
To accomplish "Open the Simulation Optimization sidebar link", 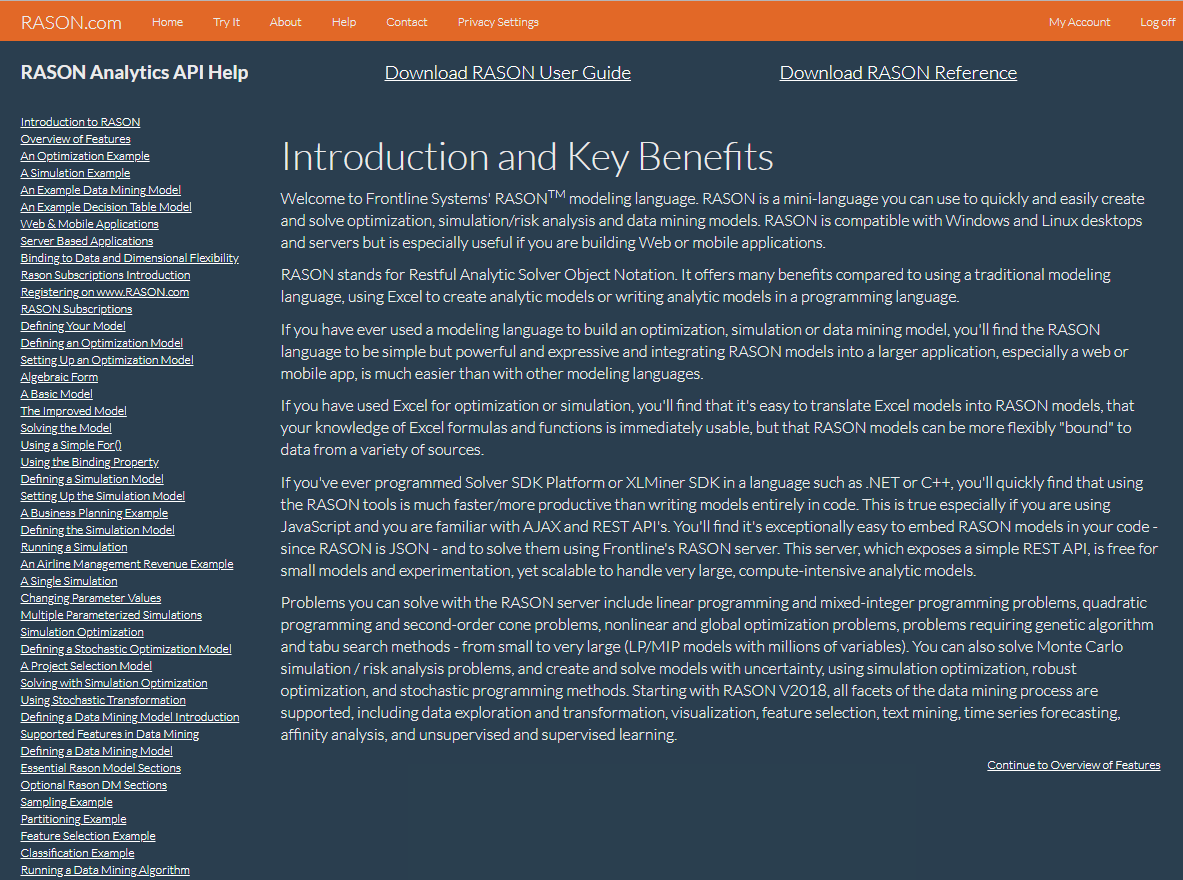I will pos(82,632).
